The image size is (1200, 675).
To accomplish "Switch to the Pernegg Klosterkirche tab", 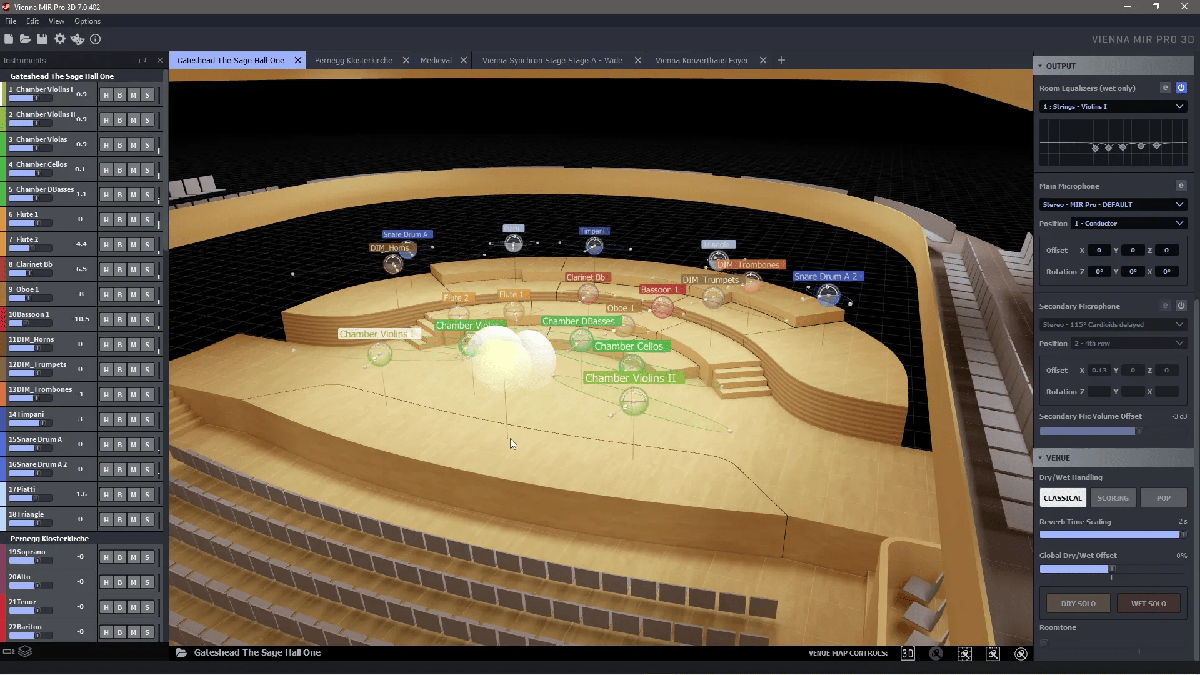I will pos(353,60).
